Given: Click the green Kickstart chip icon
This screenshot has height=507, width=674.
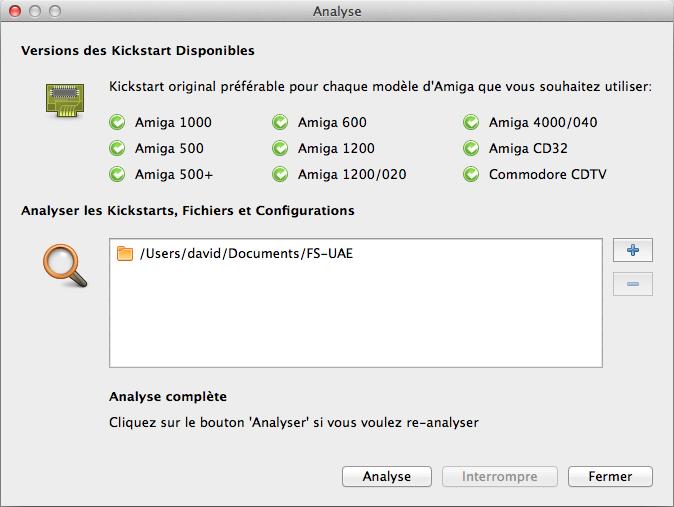Looking at the screenshot, I should point(65,101).
